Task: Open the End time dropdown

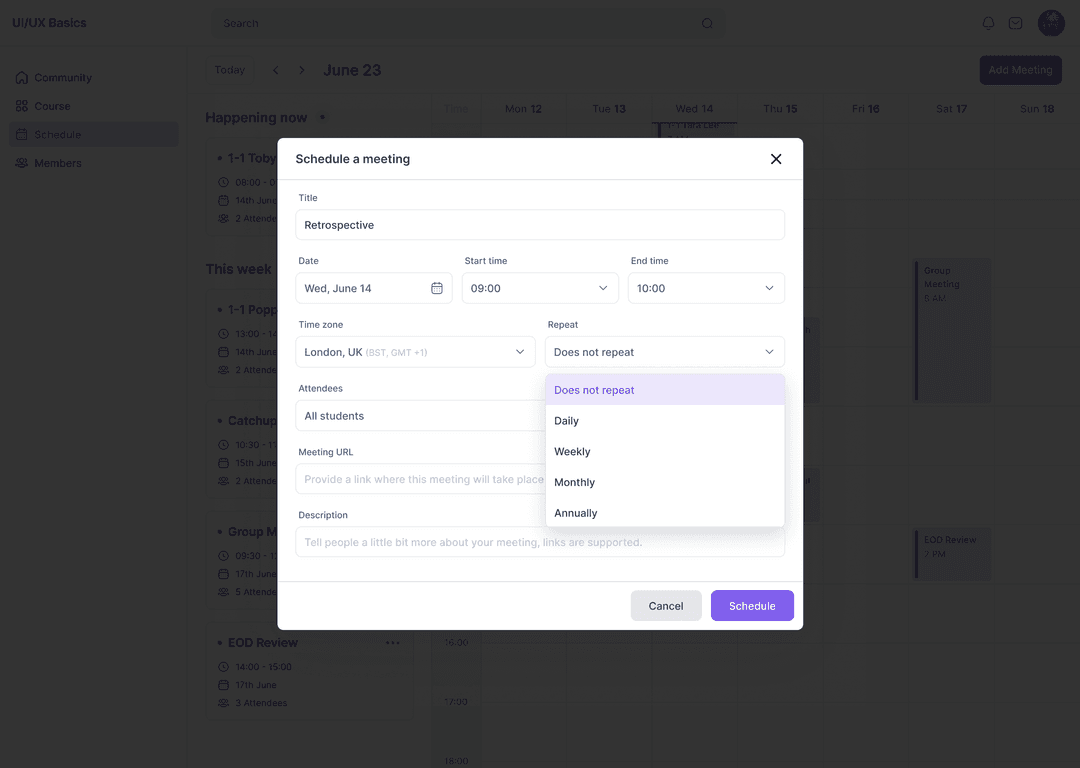Action: tap(706, 288)
